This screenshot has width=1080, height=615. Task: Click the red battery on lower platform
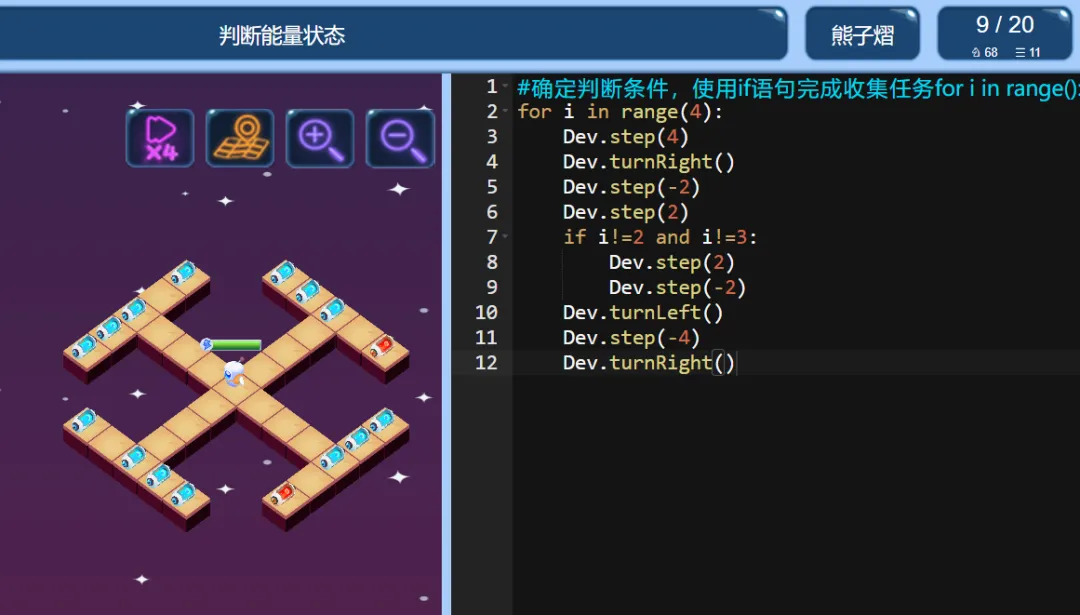click(283, 493)
